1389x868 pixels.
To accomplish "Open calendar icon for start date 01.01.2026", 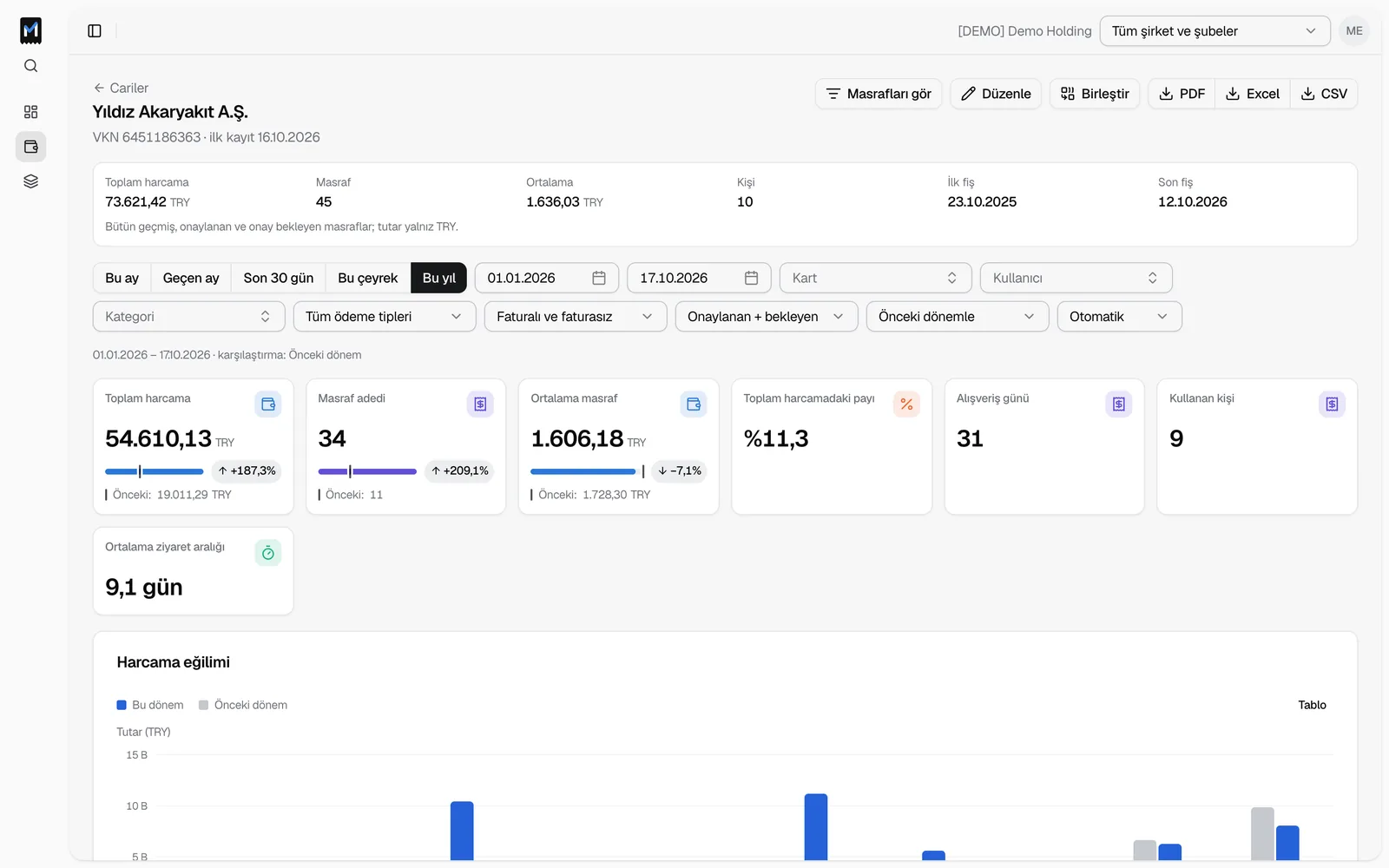I will (x=599, y=278).
